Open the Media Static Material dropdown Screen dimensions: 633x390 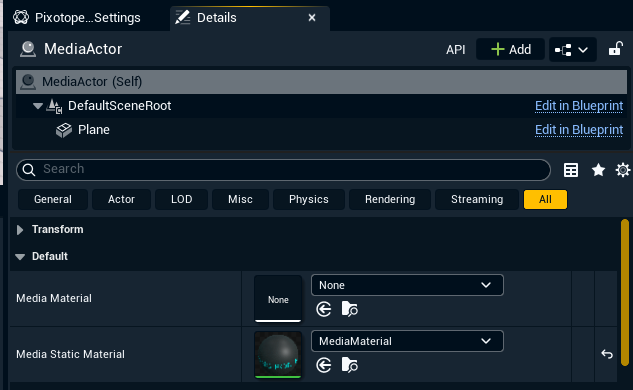407,341
